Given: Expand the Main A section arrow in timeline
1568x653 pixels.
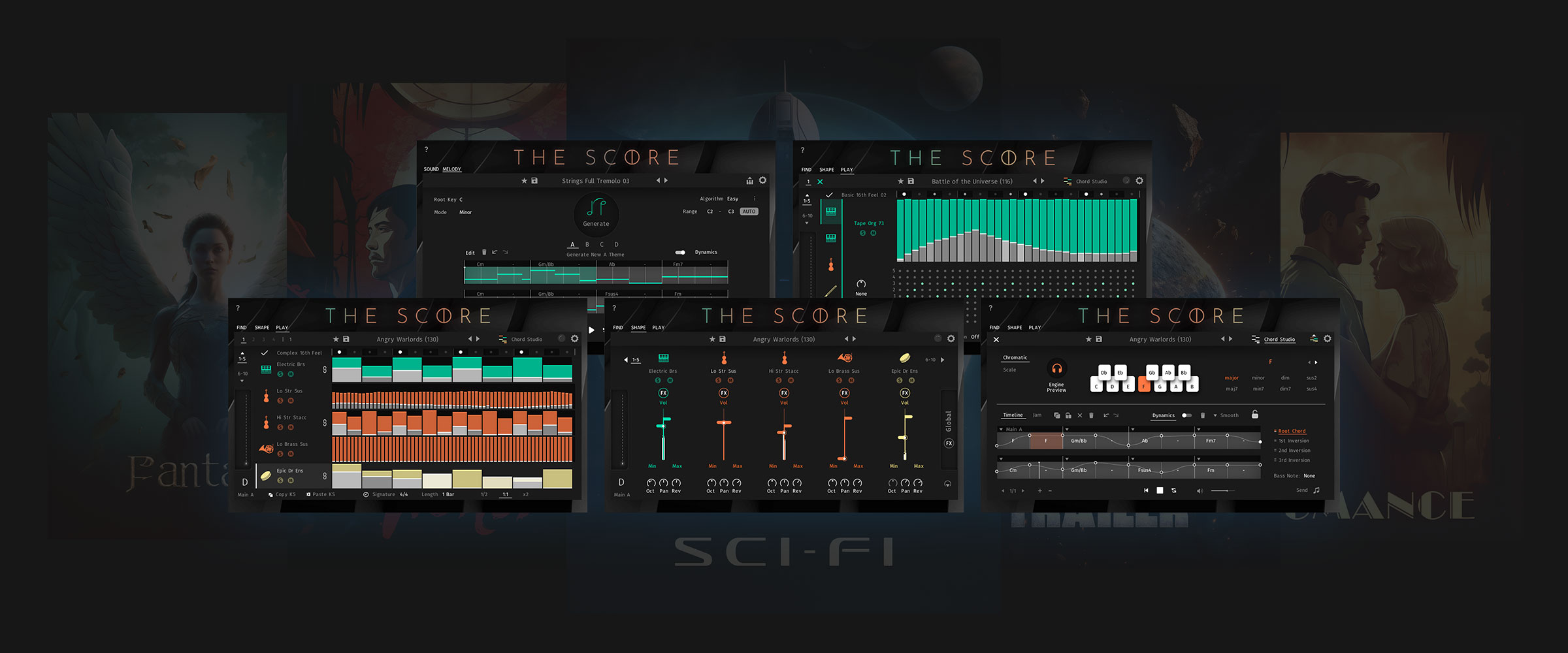Looking at the screenshot, I should click(1001, 429).
